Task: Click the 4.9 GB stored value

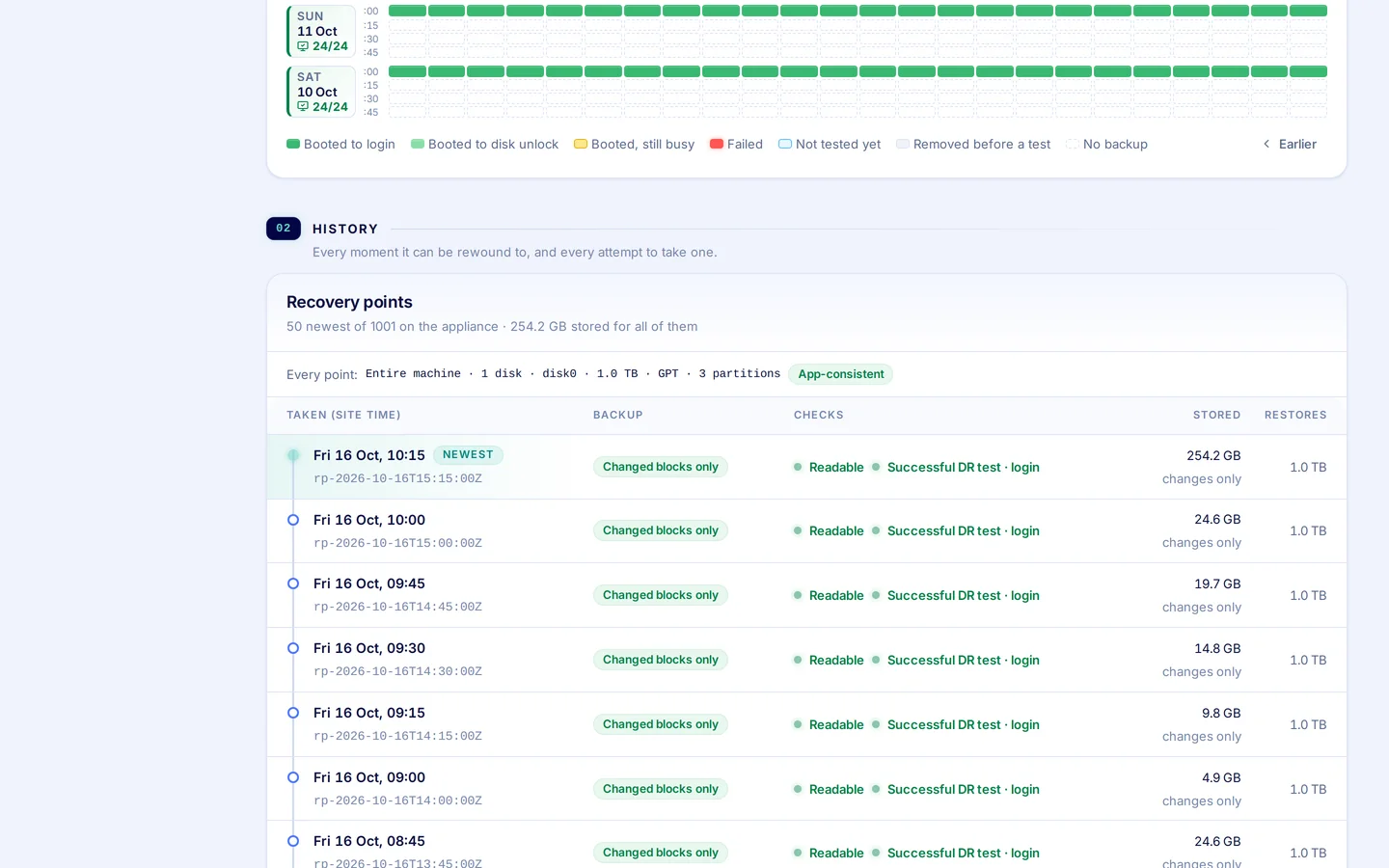Action: (x=1221, y=777)
